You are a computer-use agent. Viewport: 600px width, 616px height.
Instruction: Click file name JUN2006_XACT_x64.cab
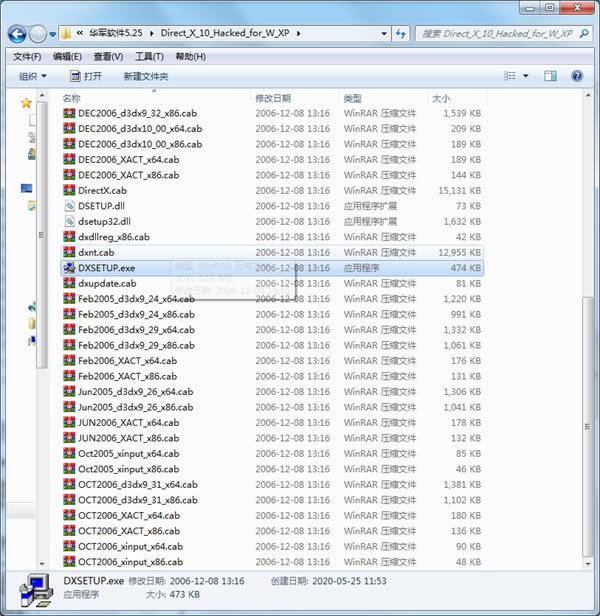point(128,423)
